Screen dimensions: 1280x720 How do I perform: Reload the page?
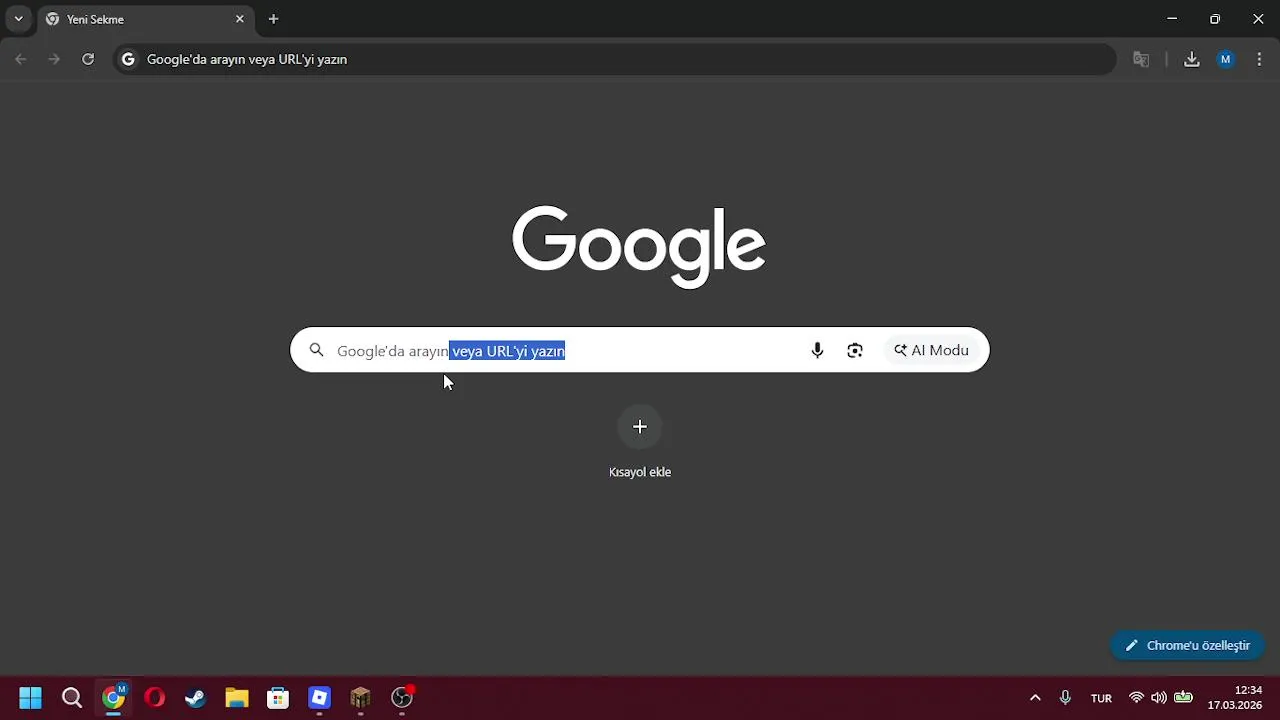(x=88, y=59)
